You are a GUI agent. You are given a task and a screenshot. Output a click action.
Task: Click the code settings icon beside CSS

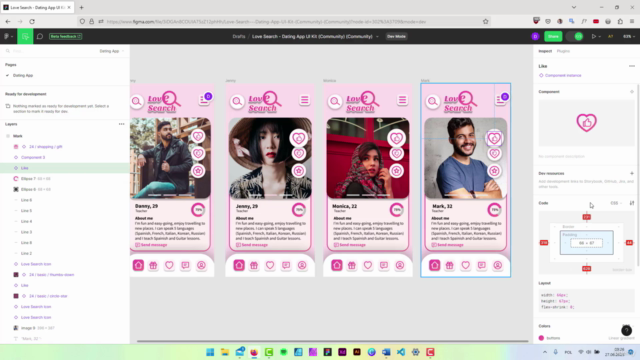pyautogui.click(x=632, y=203)
